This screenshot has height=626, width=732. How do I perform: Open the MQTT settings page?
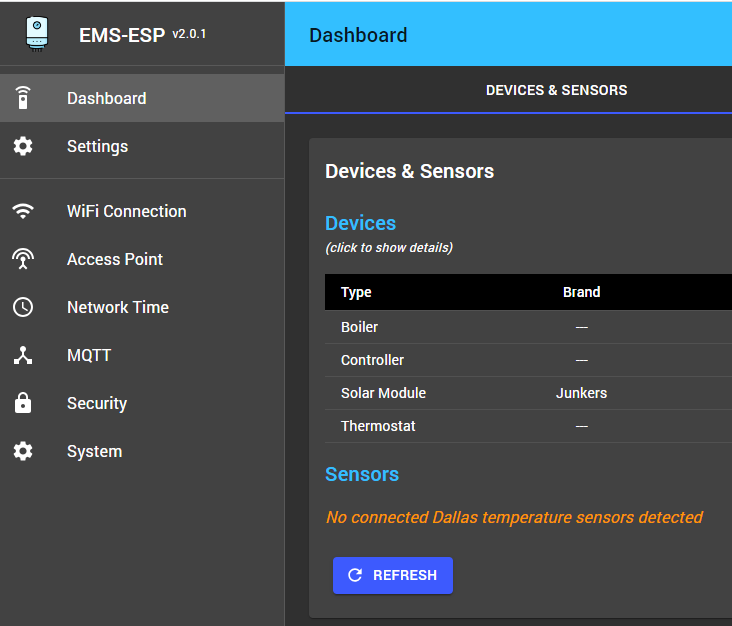pyautogui.click(x=89, y=355)
